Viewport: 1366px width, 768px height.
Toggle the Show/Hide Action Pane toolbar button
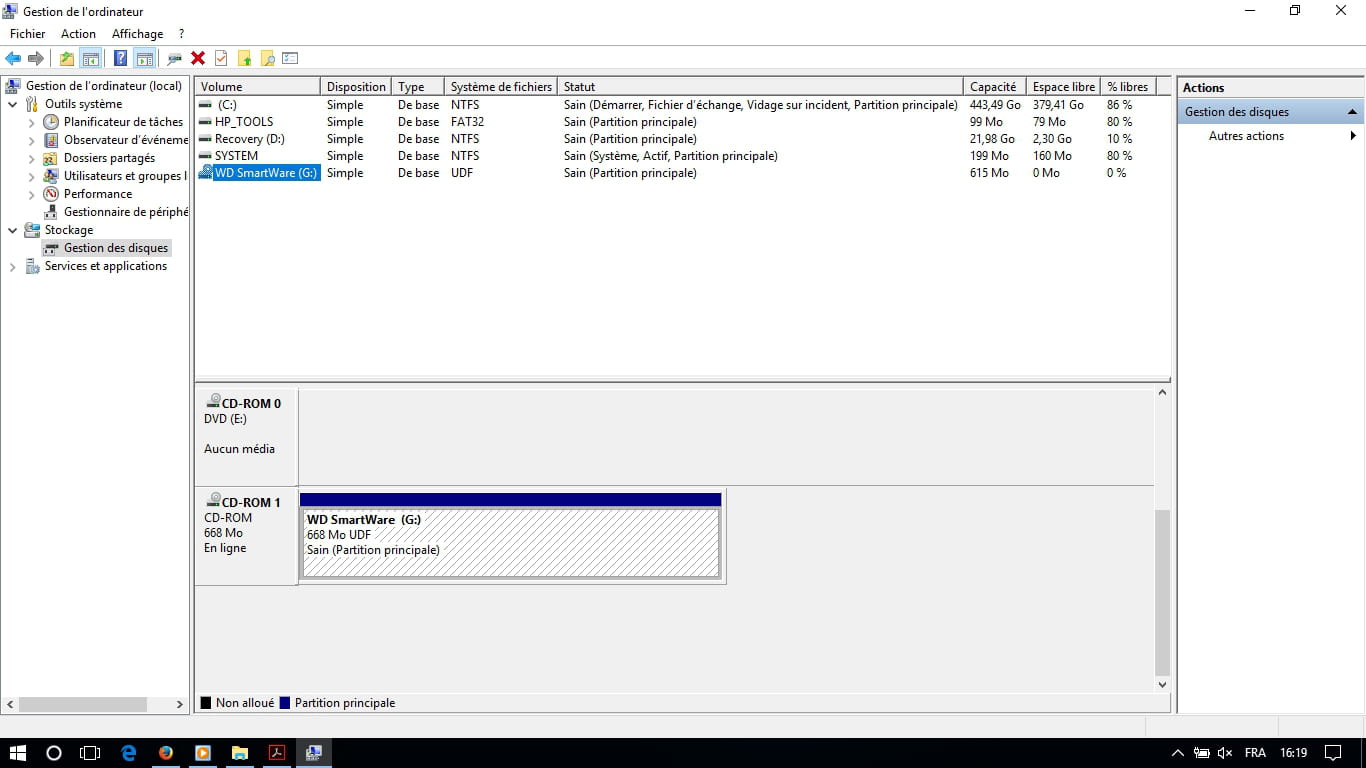click(145, 58)
